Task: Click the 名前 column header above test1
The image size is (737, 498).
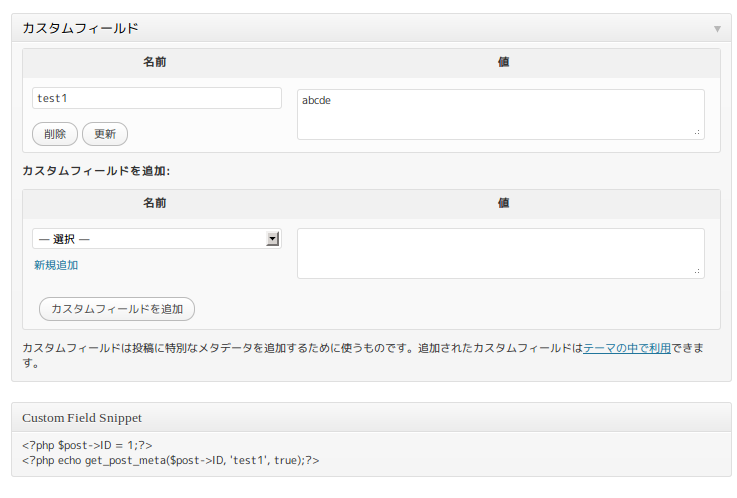Action: point(154,62)
